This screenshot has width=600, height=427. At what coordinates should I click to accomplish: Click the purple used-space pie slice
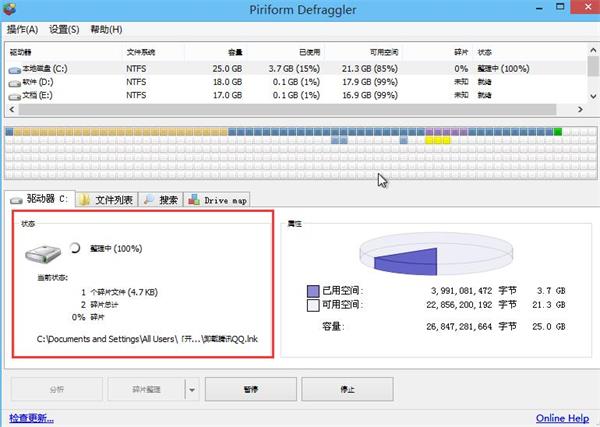pyautogui.click(x=406, y=262)
